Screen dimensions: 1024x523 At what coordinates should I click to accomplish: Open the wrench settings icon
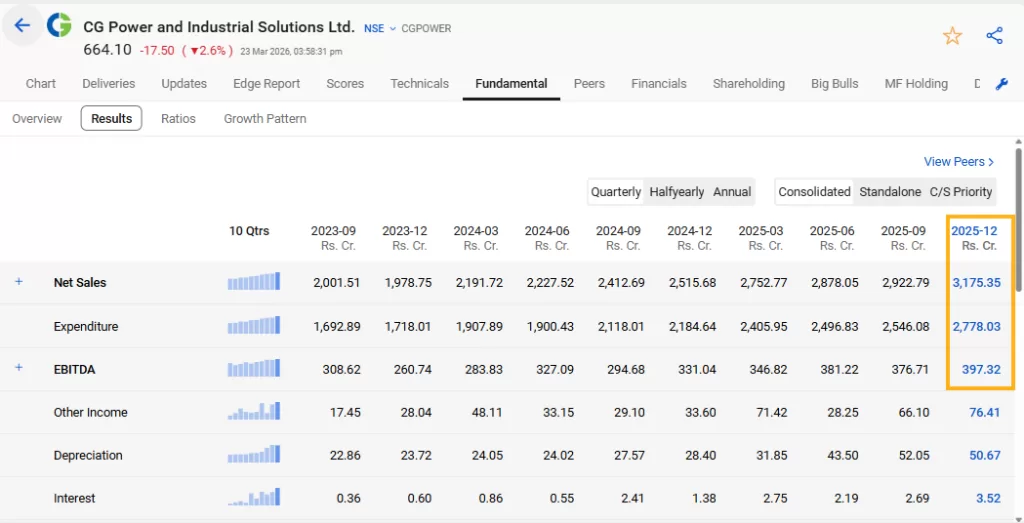(1002, 84)
